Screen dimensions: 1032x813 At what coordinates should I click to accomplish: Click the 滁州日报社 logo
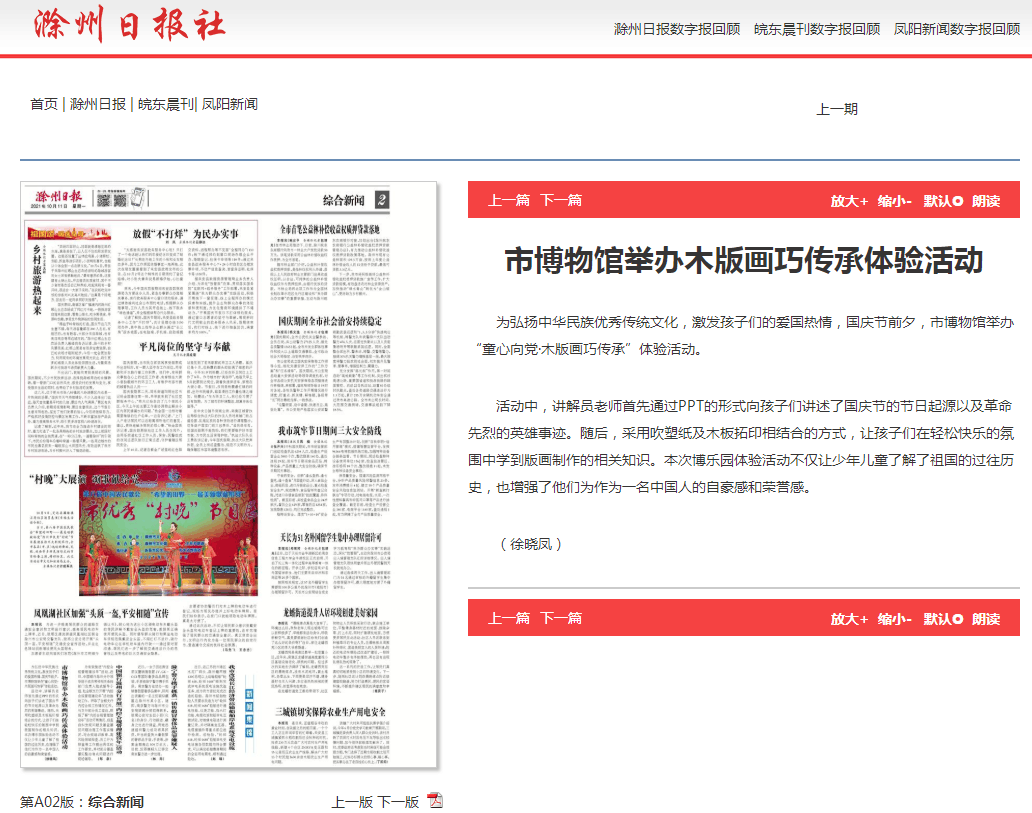point(129,25)
